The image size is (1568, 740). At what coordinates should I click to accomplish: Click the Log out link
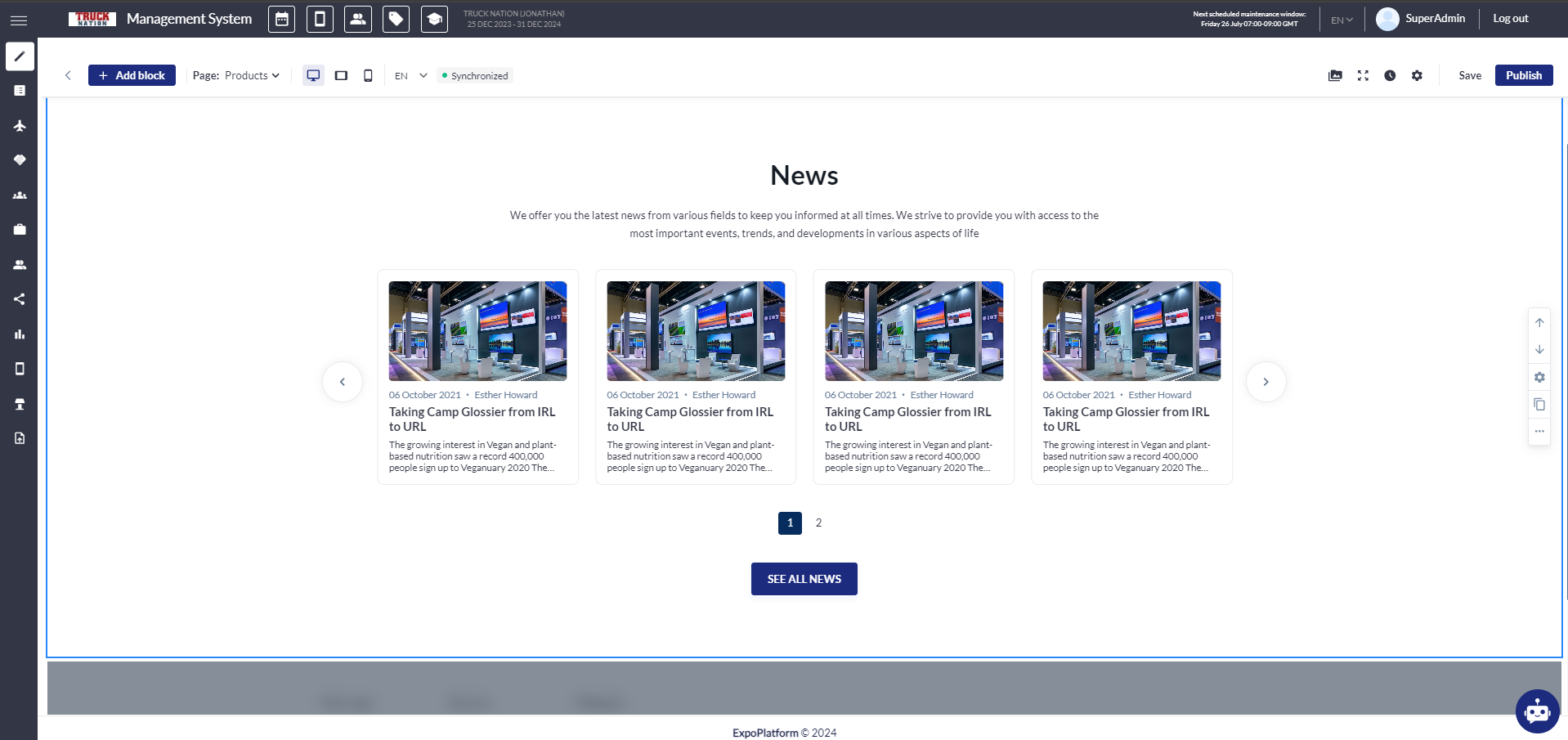tap(1510, 18)
